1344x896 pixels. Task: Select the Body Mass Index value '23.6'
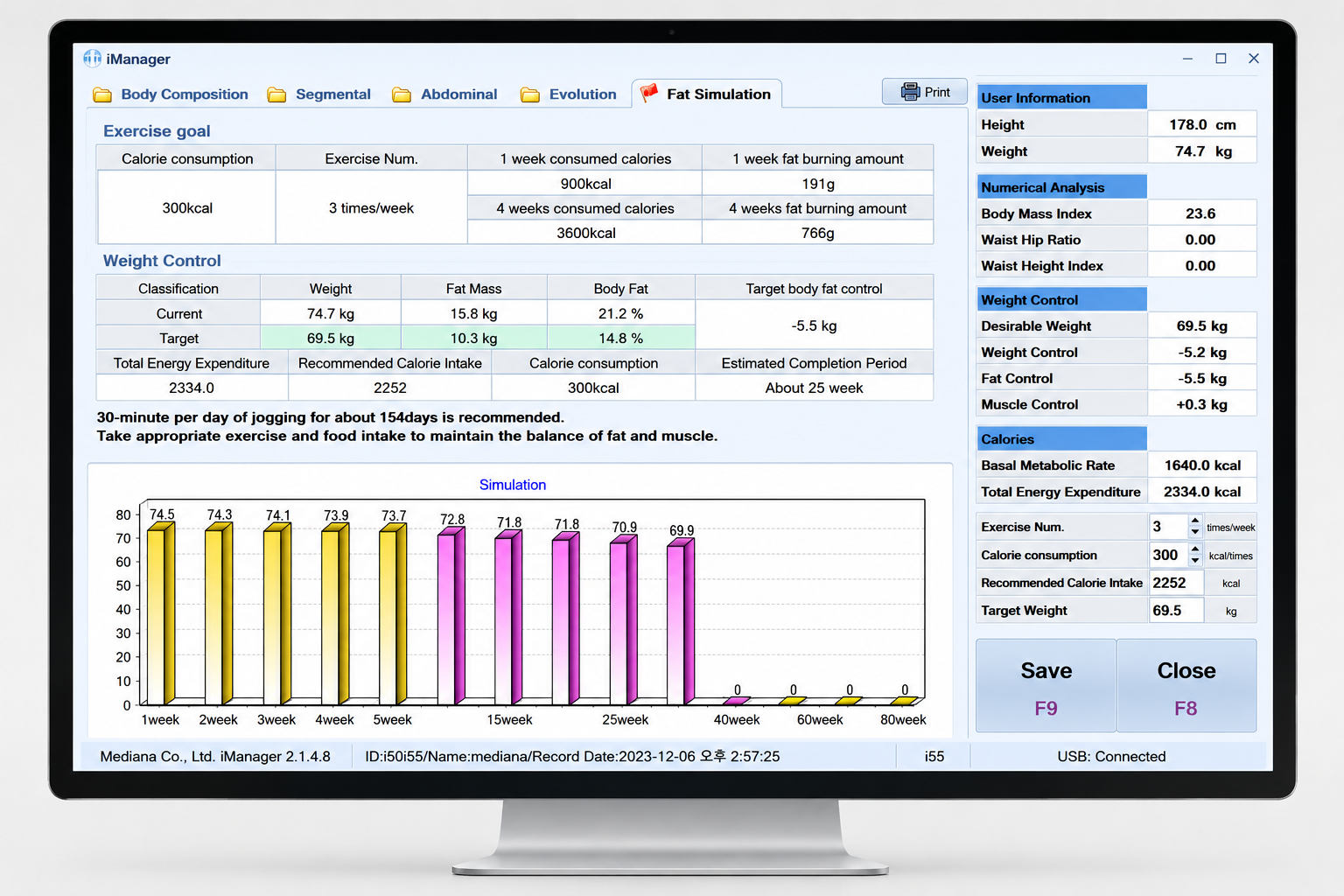pyautogui.click(x=1202, y=213)
